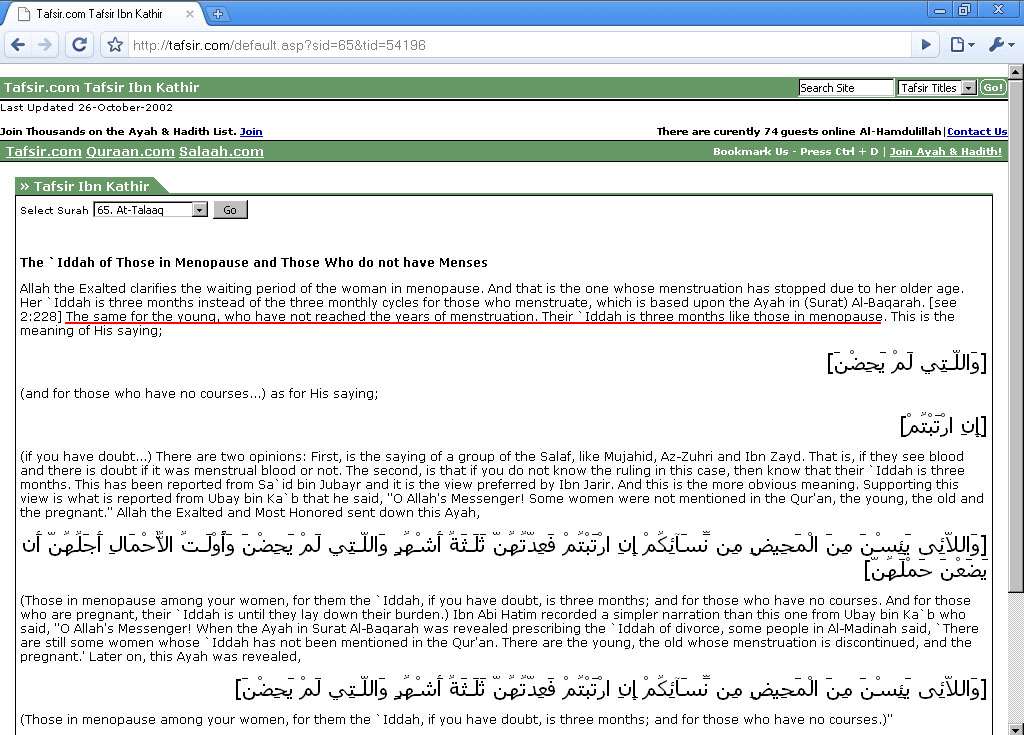Click the address bar URL field

click(519, 45)
